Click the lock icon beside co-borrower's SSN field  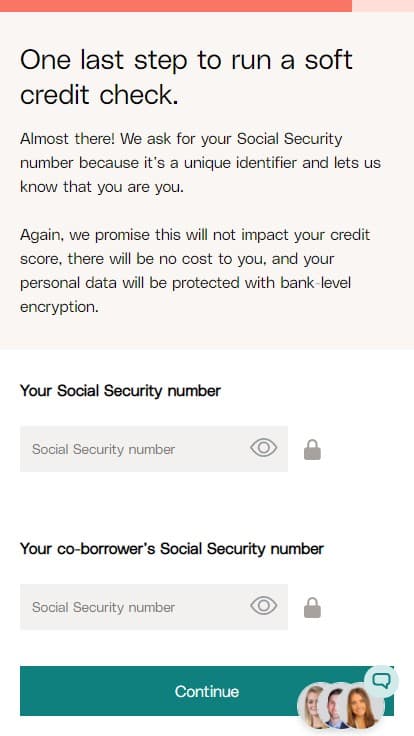pos(313,607)
